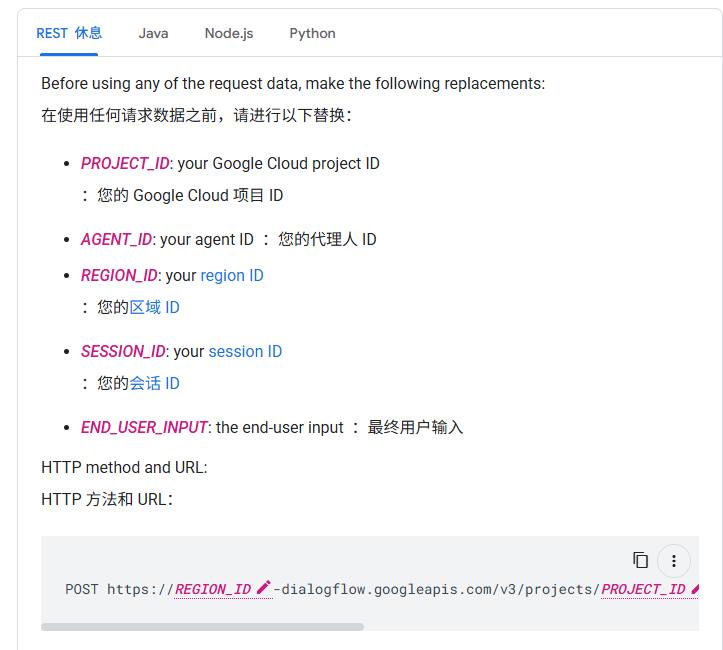
Task: Copy the POST request code sample
Action: 640,561
